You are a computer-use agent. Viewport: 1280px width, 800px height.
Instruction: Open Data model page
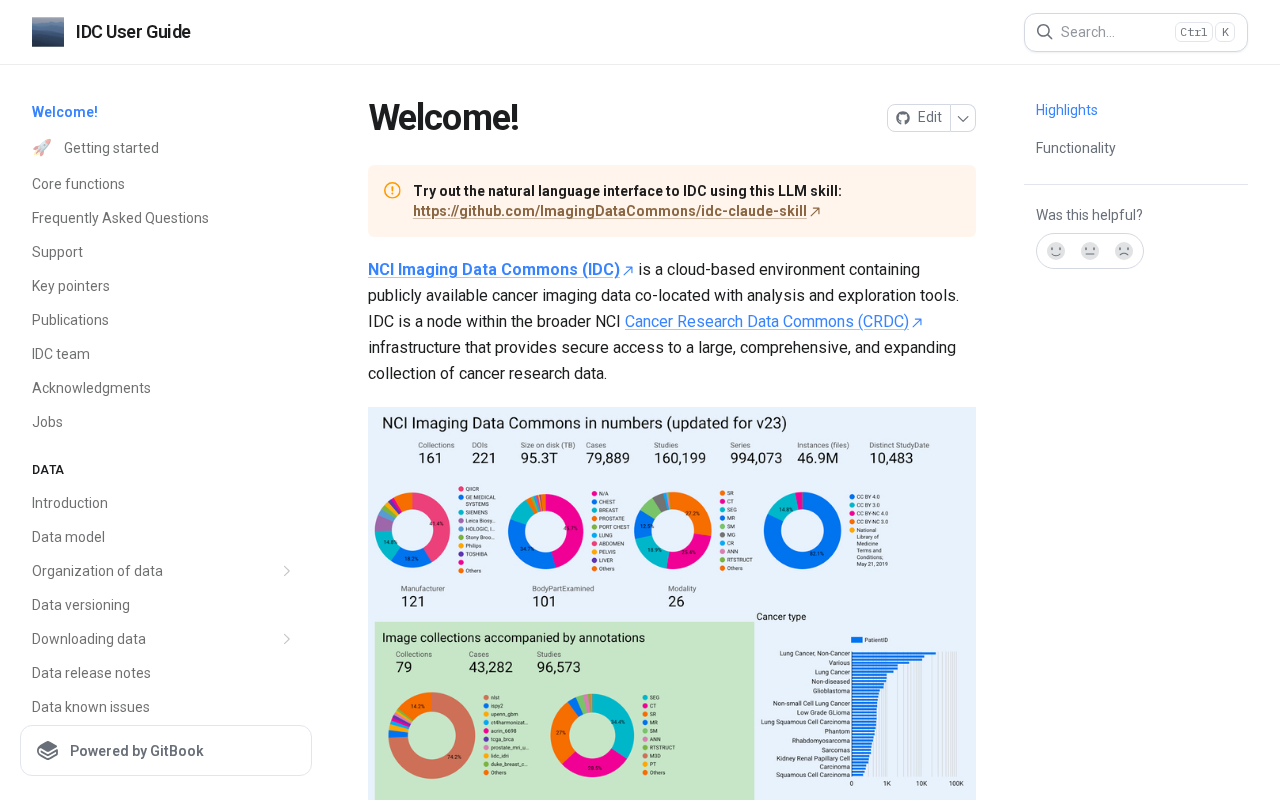point(68,537)
